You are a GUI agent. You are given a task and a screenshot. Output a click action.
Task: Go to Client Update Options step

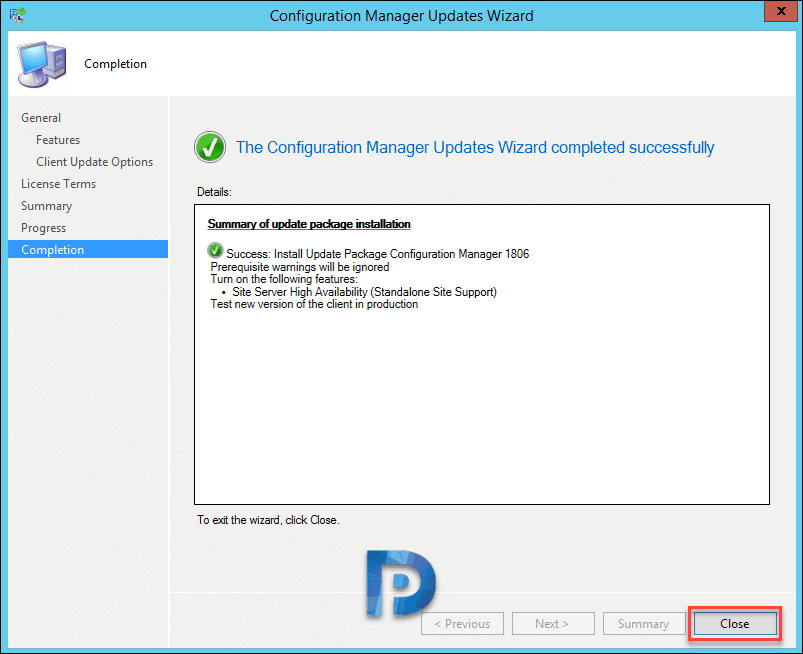[95, 162]
